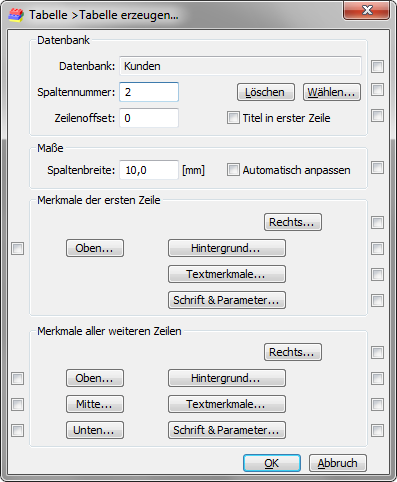Close the Tabelle erzeugen dialog window

click(x=367, y=10)
